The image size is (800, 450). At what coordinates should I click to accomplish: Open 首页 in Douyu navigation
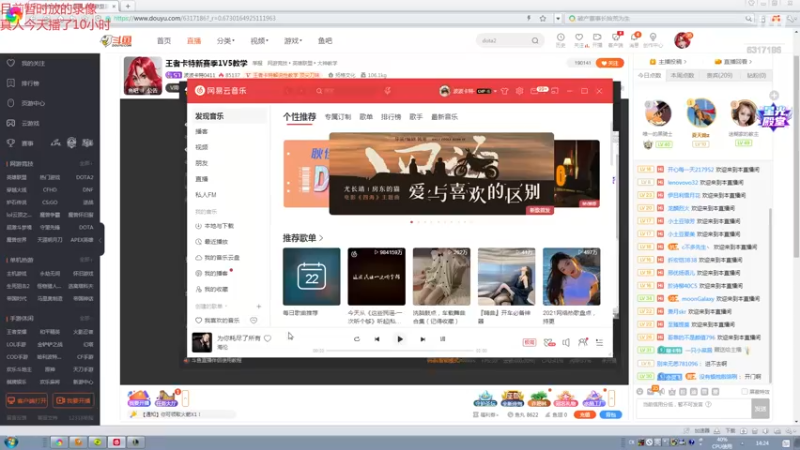pyautogui.click(x=164, y=41)
